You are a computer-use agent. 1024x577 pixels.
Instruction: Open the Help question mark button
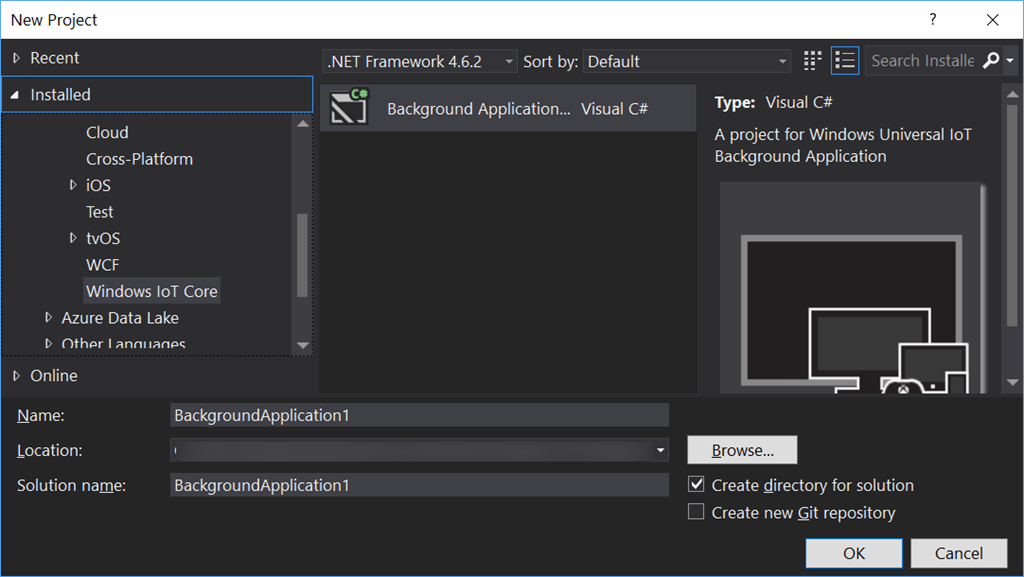(x=933, y=20)
